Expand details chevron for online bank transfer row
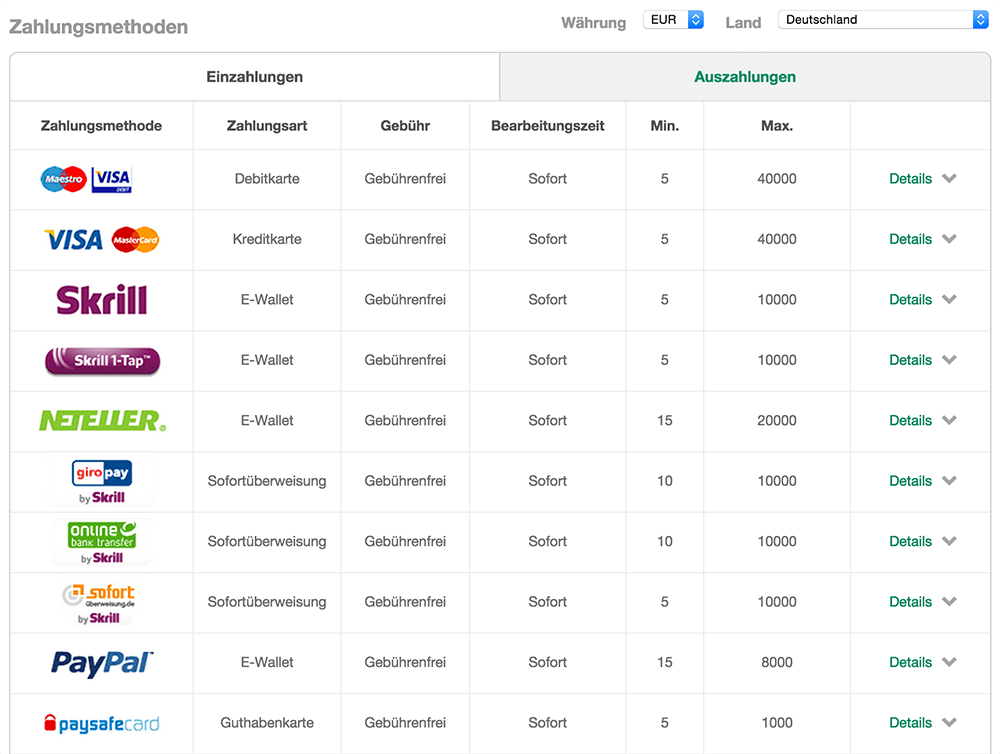The image size is (1000, 754). pos(949,542)
